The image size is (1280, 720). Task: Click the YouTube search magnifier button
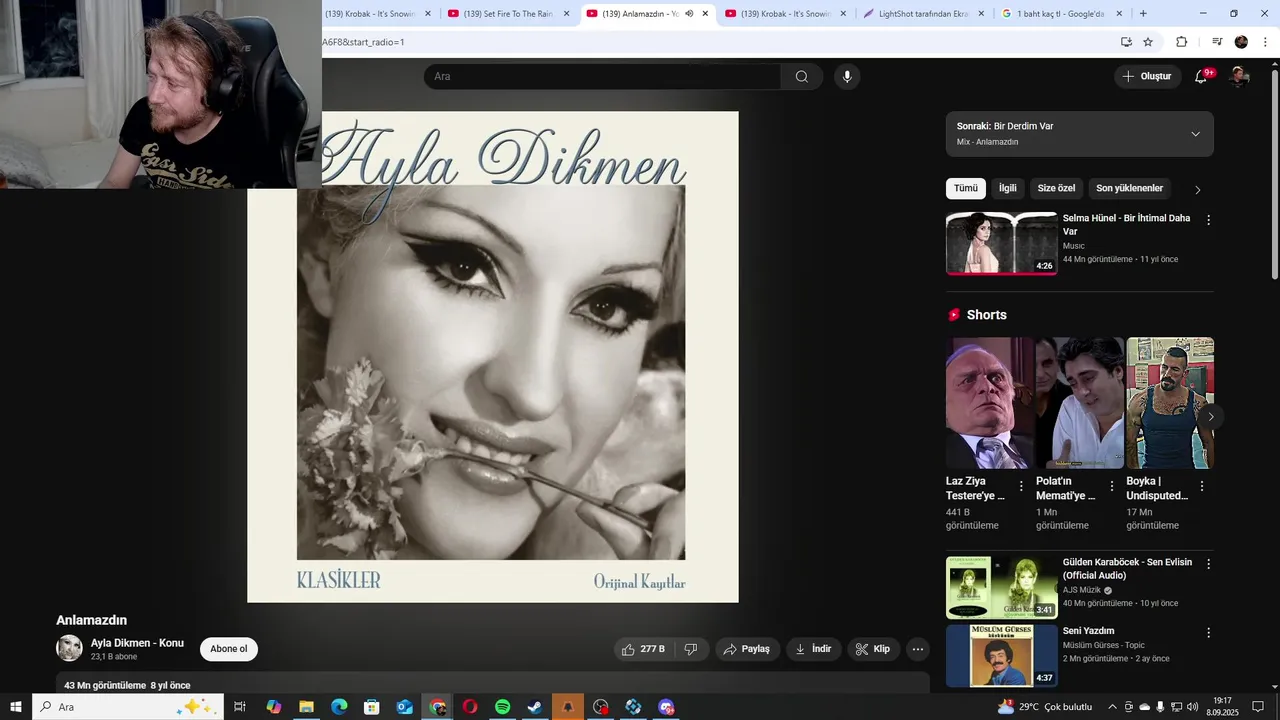pos(801,76)
